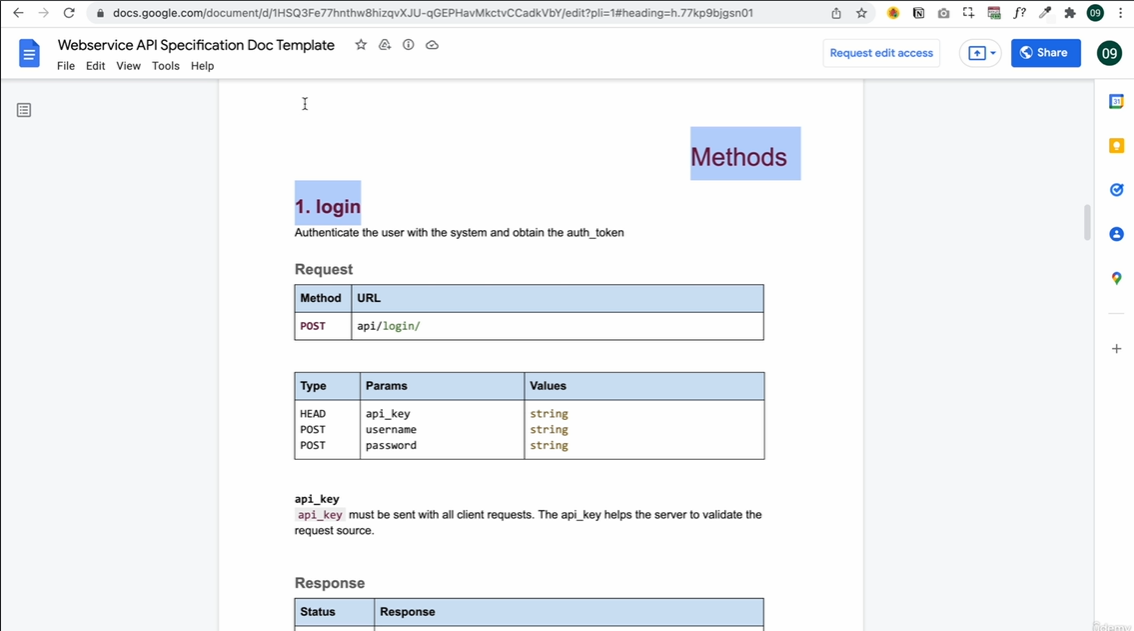Get add-ons with the plus icon
1134x631 pixels.
coord(1117,349)
